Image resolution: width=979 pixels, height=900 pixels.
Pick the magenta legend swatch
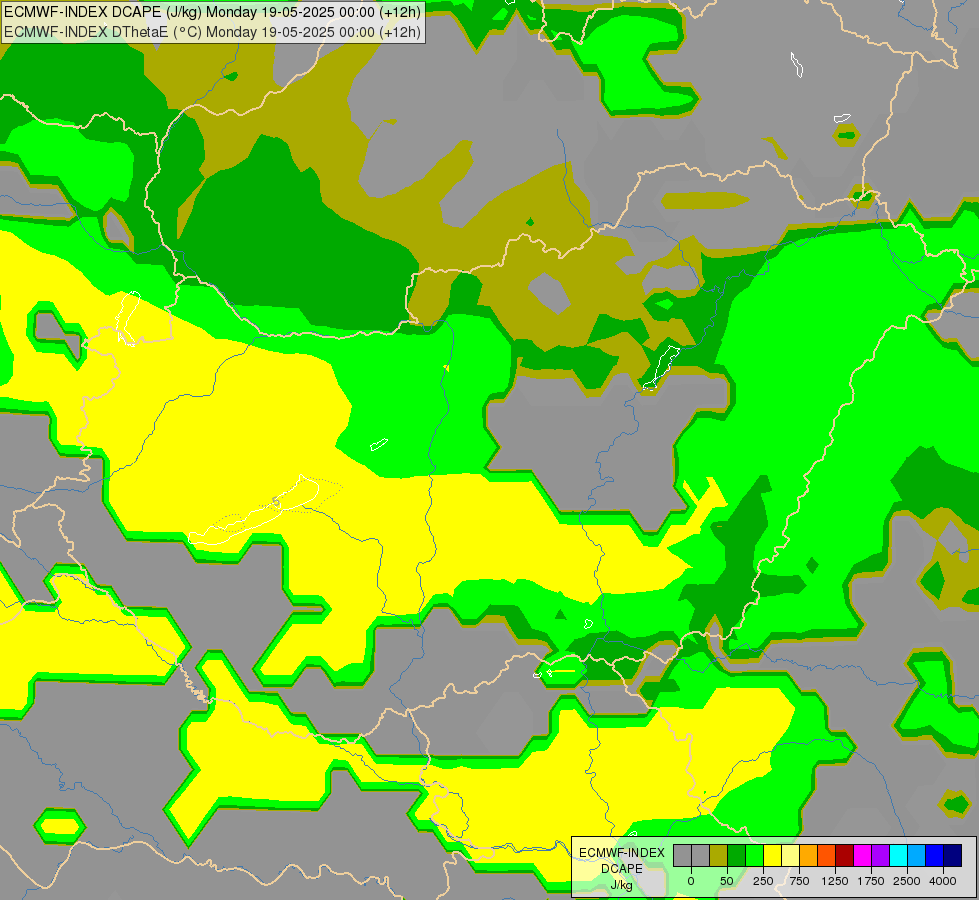(x=862, y=855)
